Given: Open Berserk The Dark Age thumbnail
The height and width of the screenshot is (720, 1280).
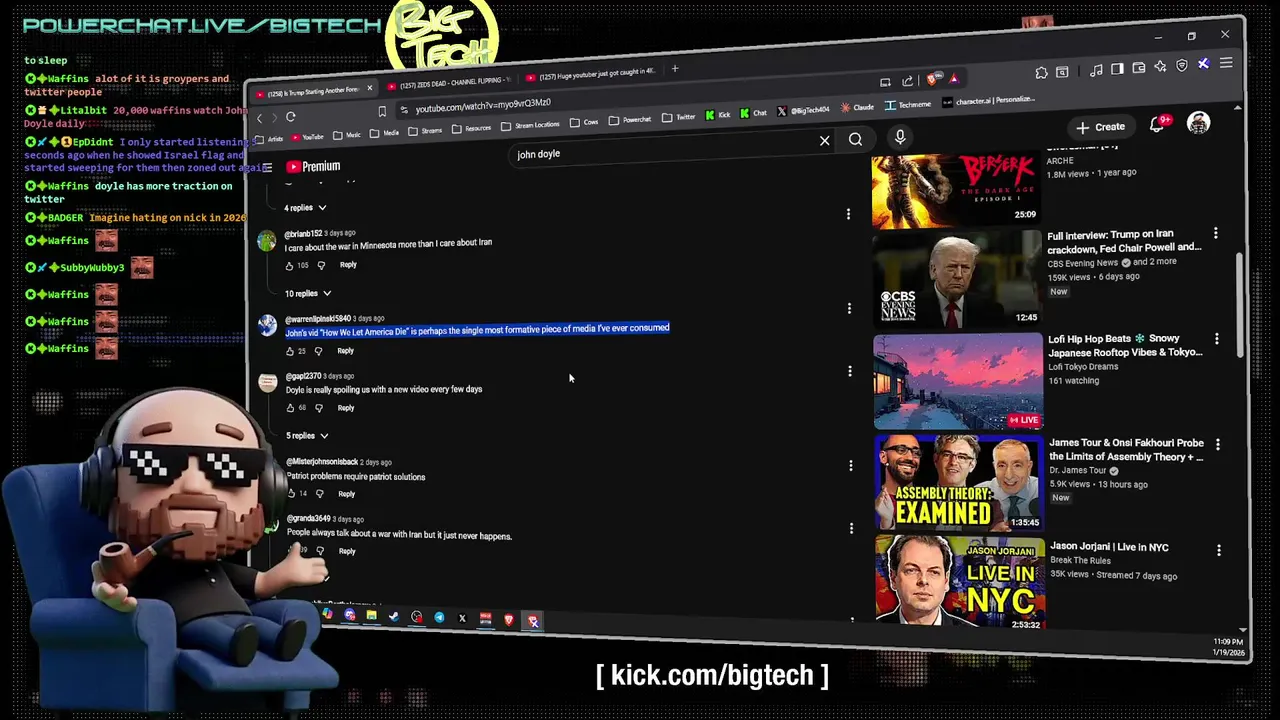Looking at the screenshot, I should point(956,190).
